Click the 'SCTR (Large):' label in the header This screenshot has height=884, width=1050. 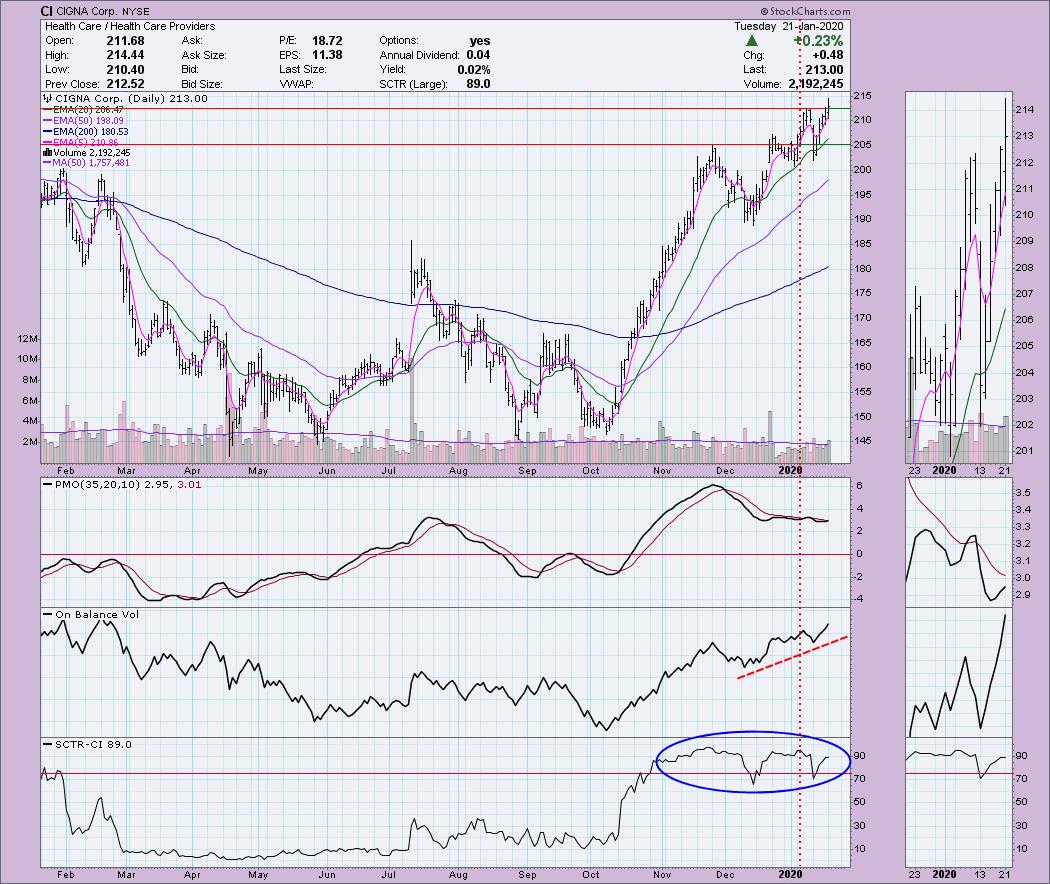coord(413,84)
